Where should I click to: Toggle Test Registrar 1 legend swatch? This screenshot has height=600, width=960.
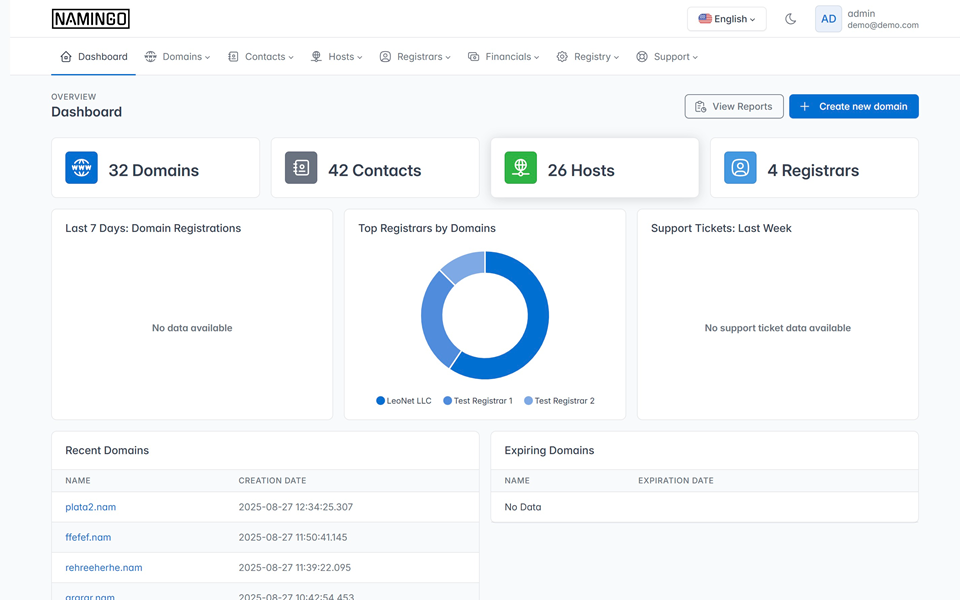pyautogui.click(x=448, y=400)
